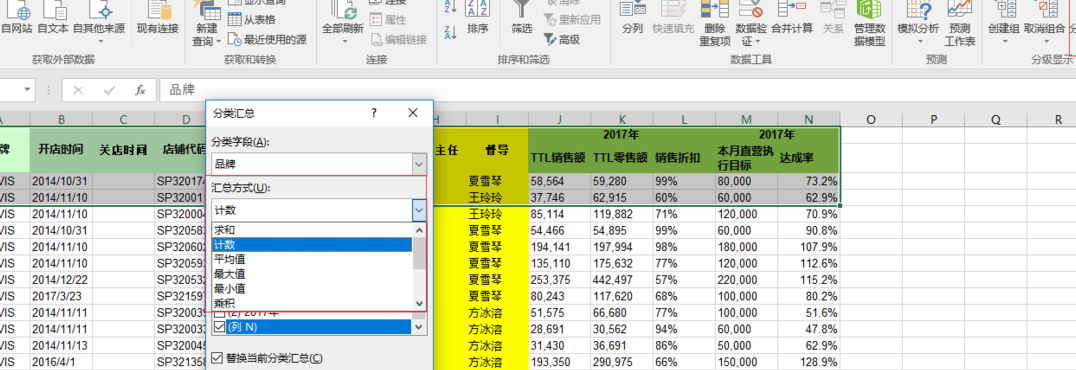This screenshot has height=370, width=1076.
Task: Select 最小值 in the function list
Action: [312, 288]
